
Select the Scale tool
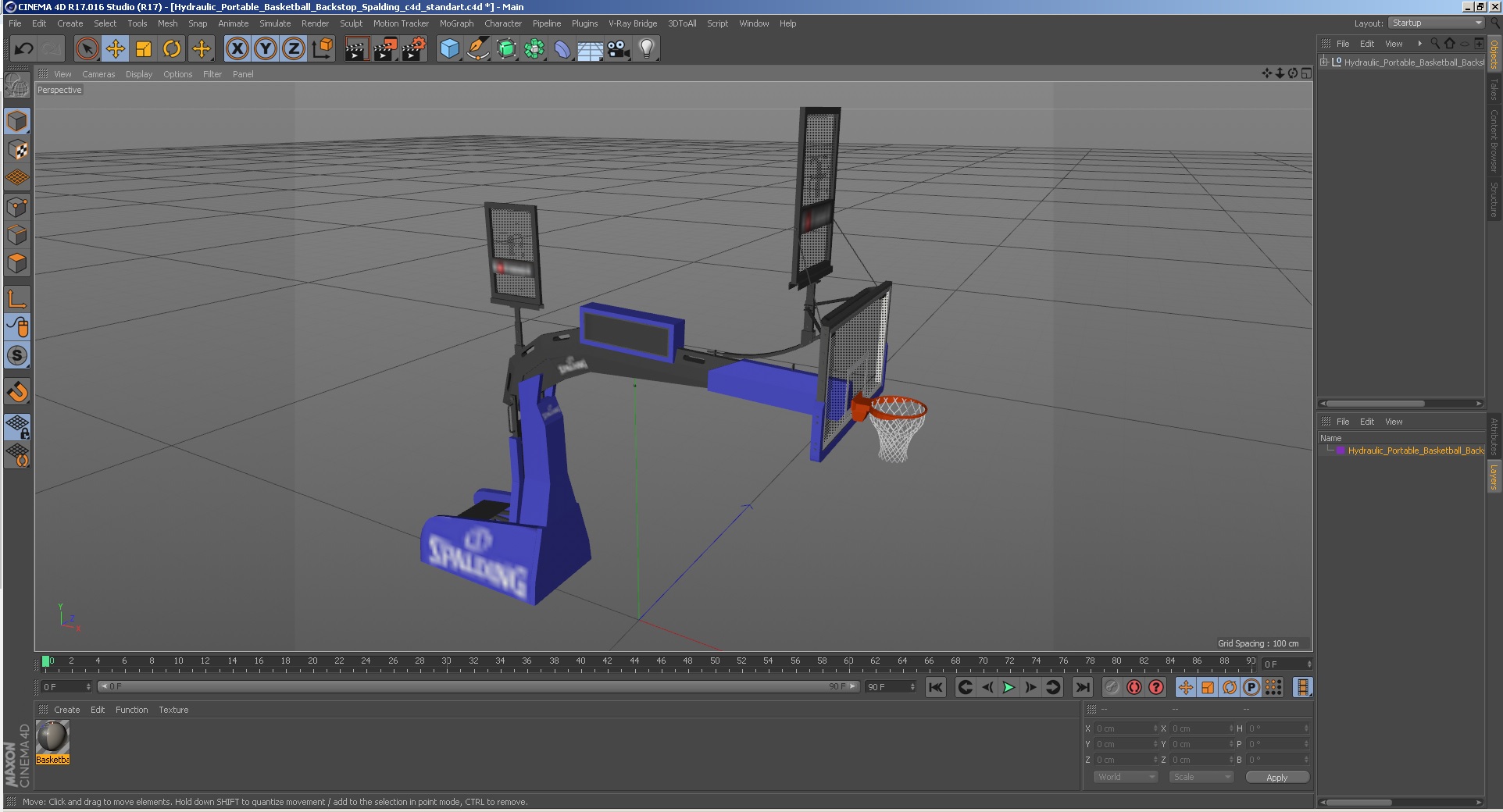click(144, 49)
